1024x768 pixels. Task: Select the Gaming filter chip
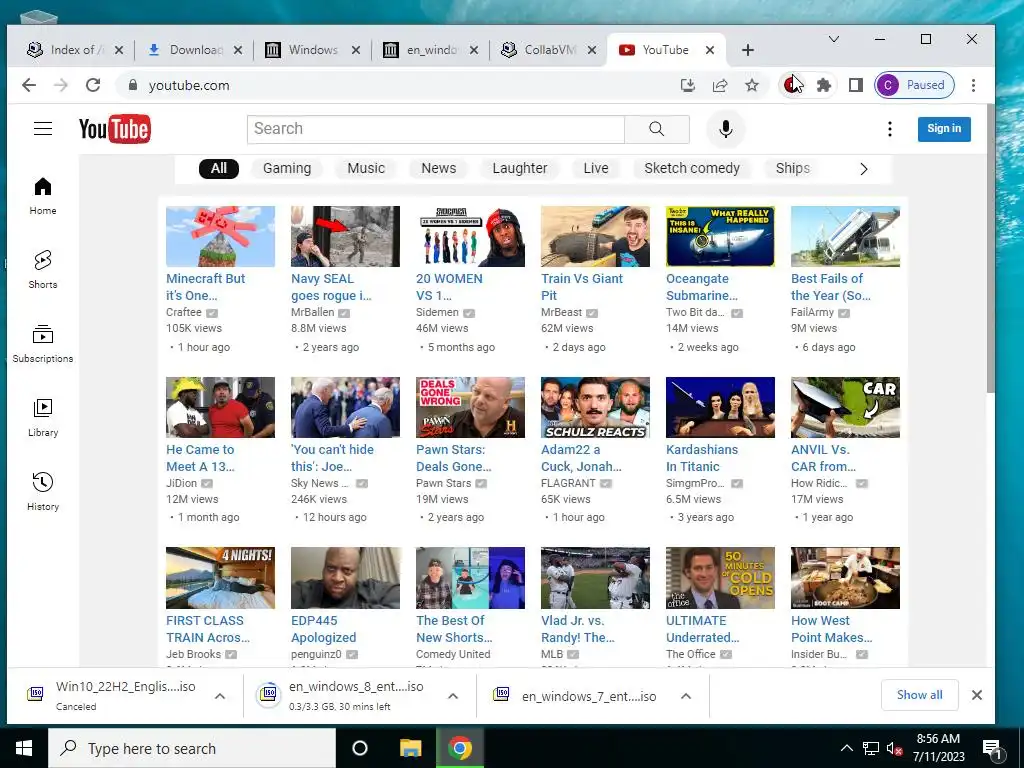pos(287,168)
